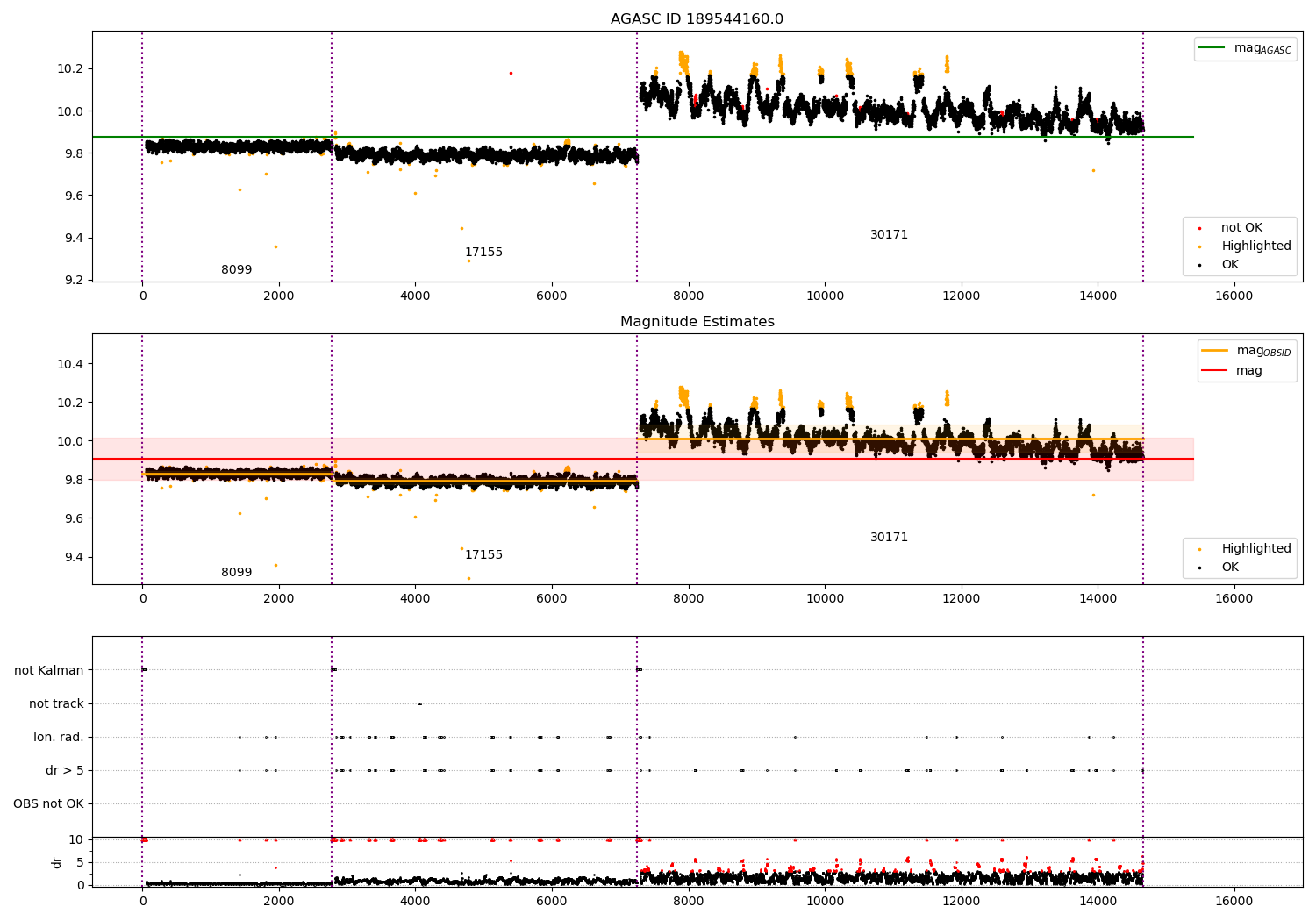The width and height of the screenshot is (1316, 921).
Task: Click the 6000 tick on top plot x-axis
Action: click(552, 296)
